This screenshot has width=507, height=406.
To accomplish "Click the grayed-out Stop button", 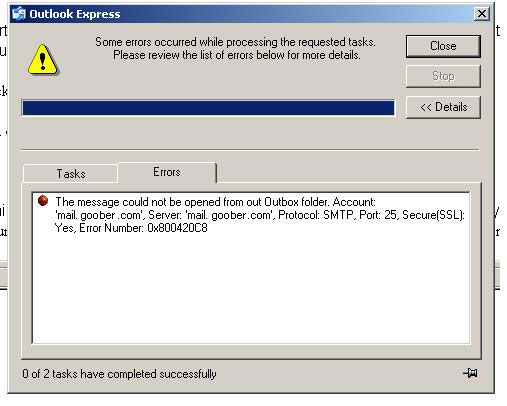I will [x=443, y=76].
